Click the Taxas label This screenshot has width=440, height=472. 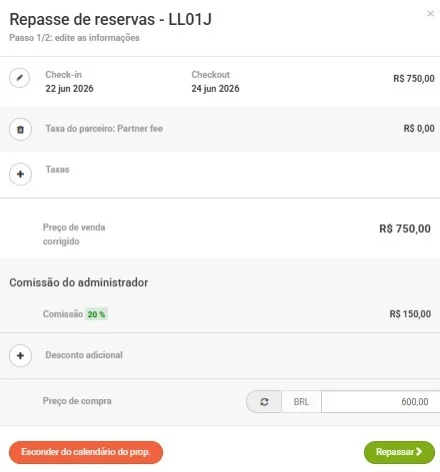pyautogui.click(x=57, y=170)
